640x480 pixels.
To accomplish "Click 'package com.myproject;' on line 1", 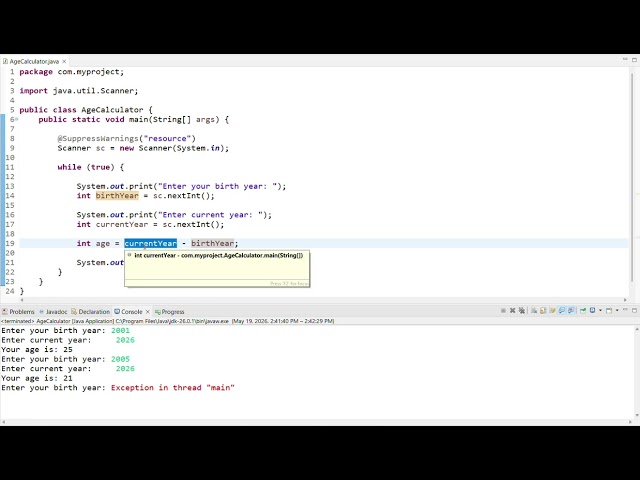I will 71,72.
